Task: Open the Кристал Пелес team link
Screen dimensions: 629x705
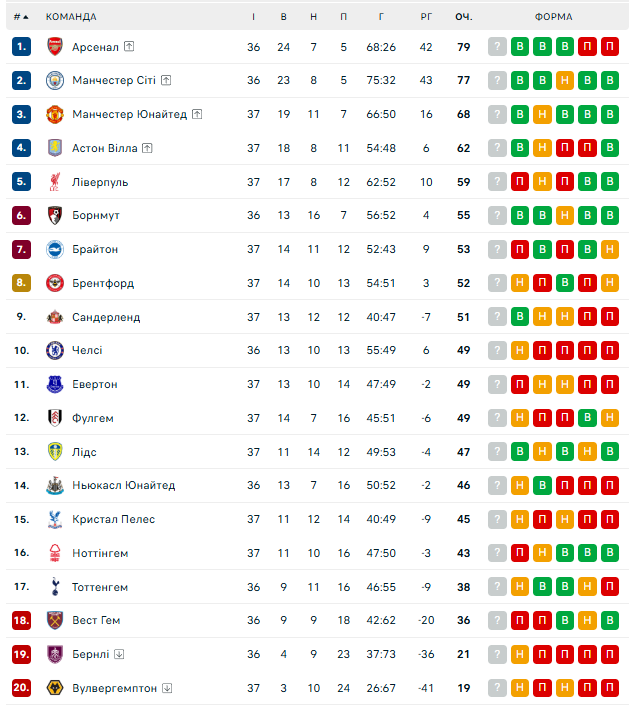Action: pos(114,519)
